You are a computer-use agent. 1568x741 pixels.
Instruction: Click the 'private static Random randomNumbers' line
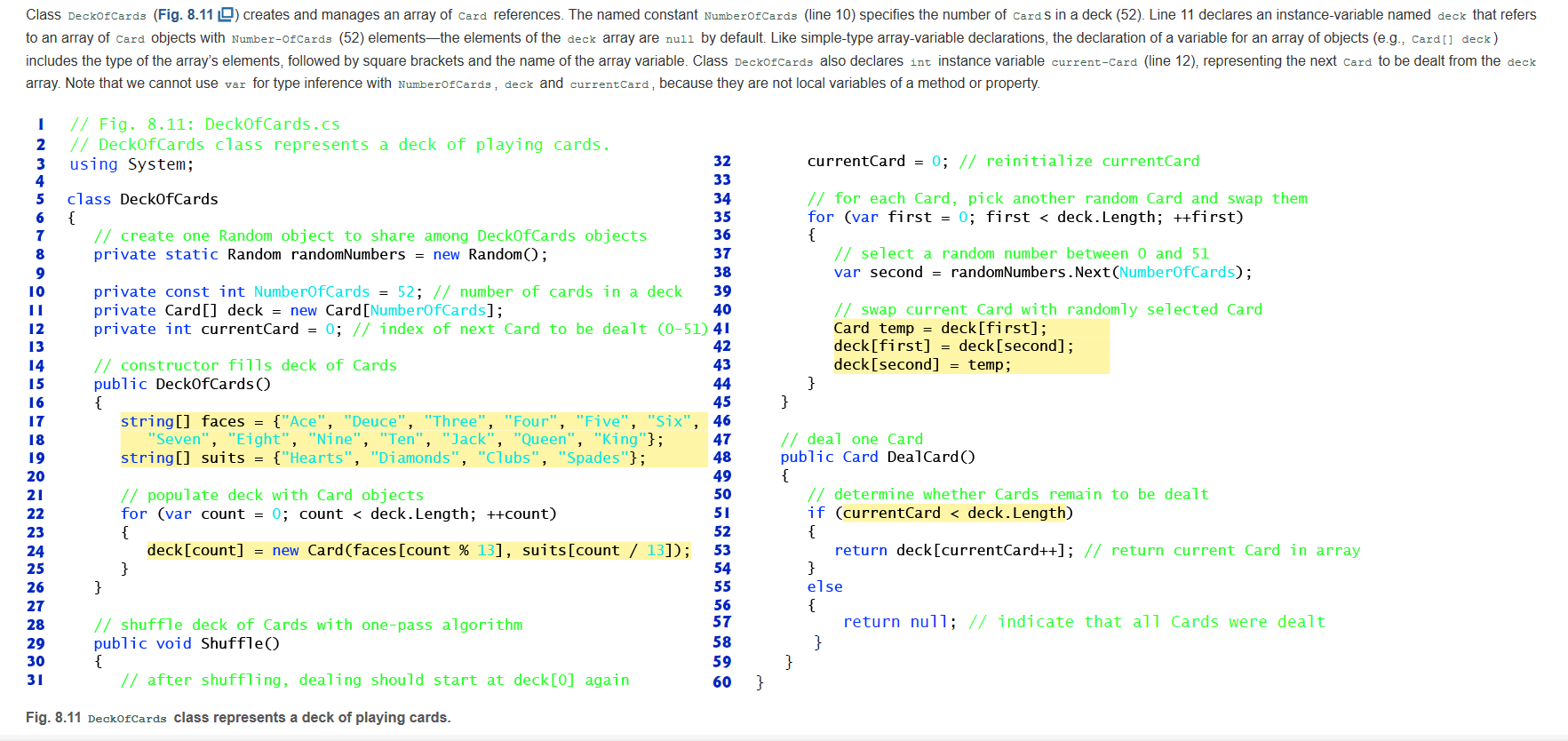tap(321, 254)
